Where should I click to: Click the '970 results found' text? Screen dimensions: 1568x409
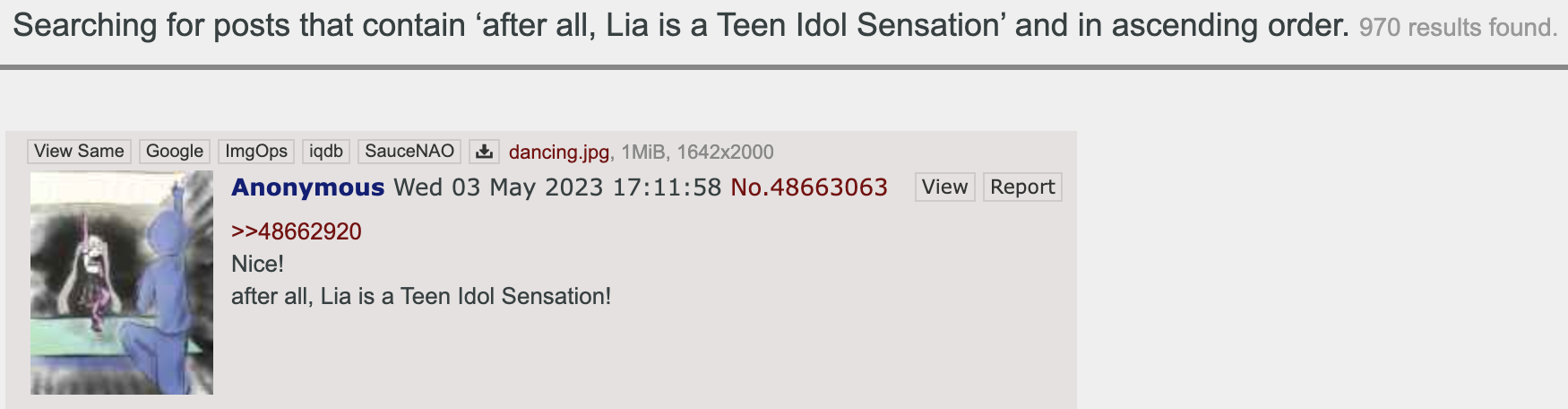tap(1458, 28)
